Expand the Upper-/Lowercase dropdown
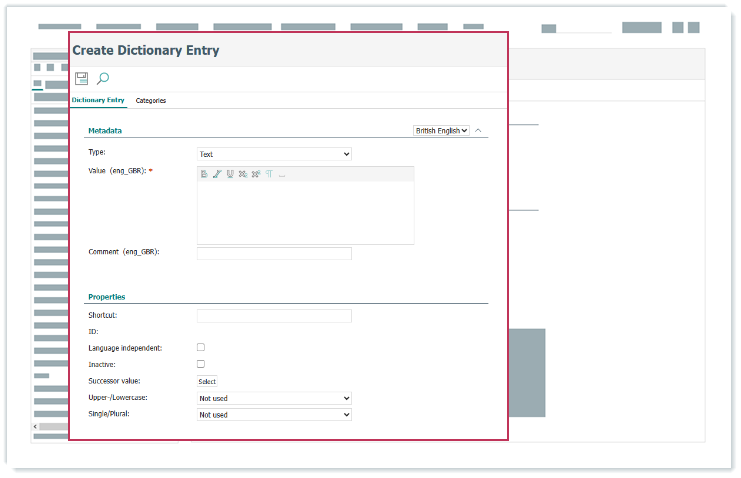This screenshot has width=741, height=478. tap(274, 398)
